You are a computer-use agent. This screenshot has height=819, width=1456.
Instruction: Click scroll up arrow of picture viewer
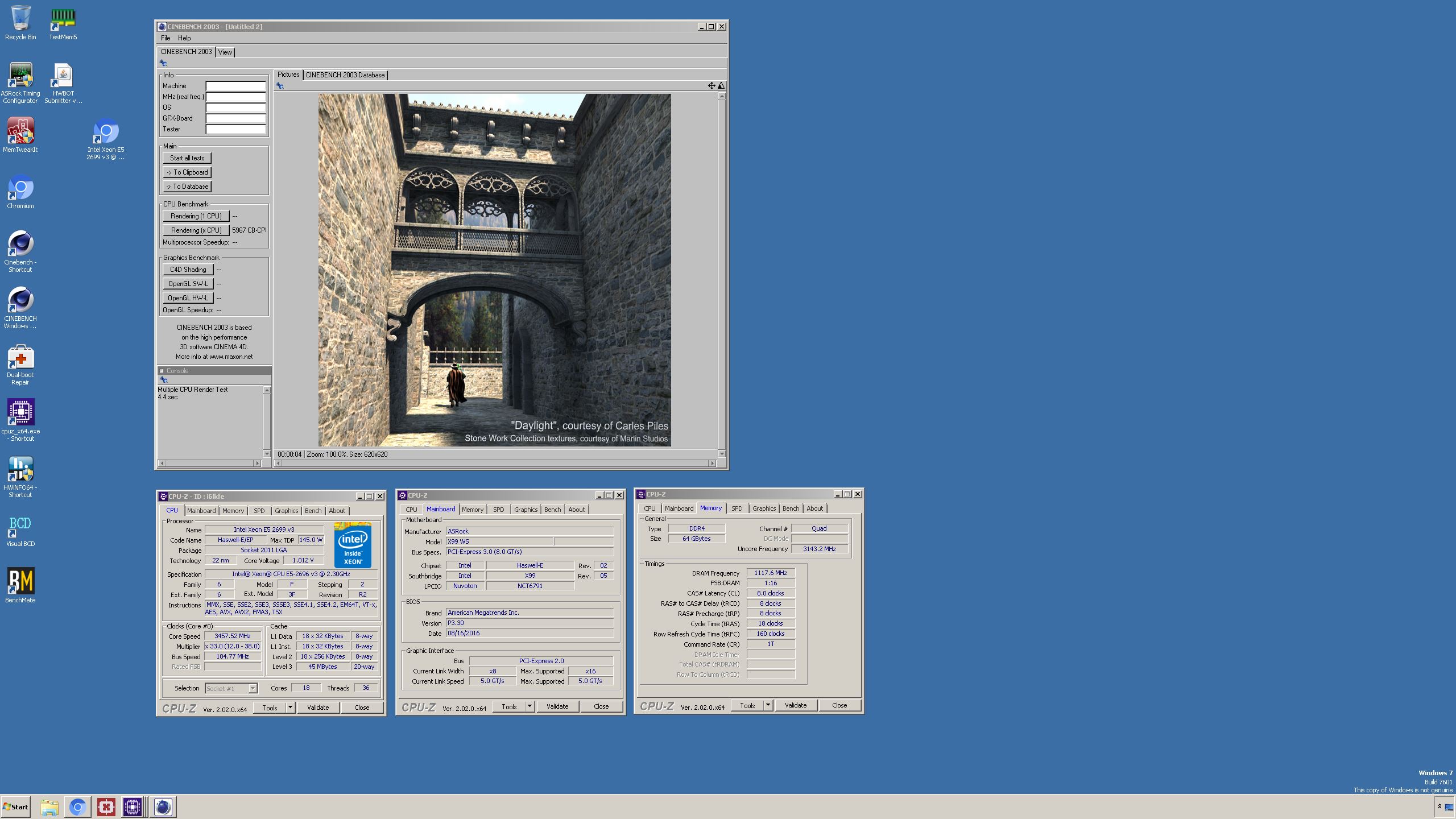point(722,96)
